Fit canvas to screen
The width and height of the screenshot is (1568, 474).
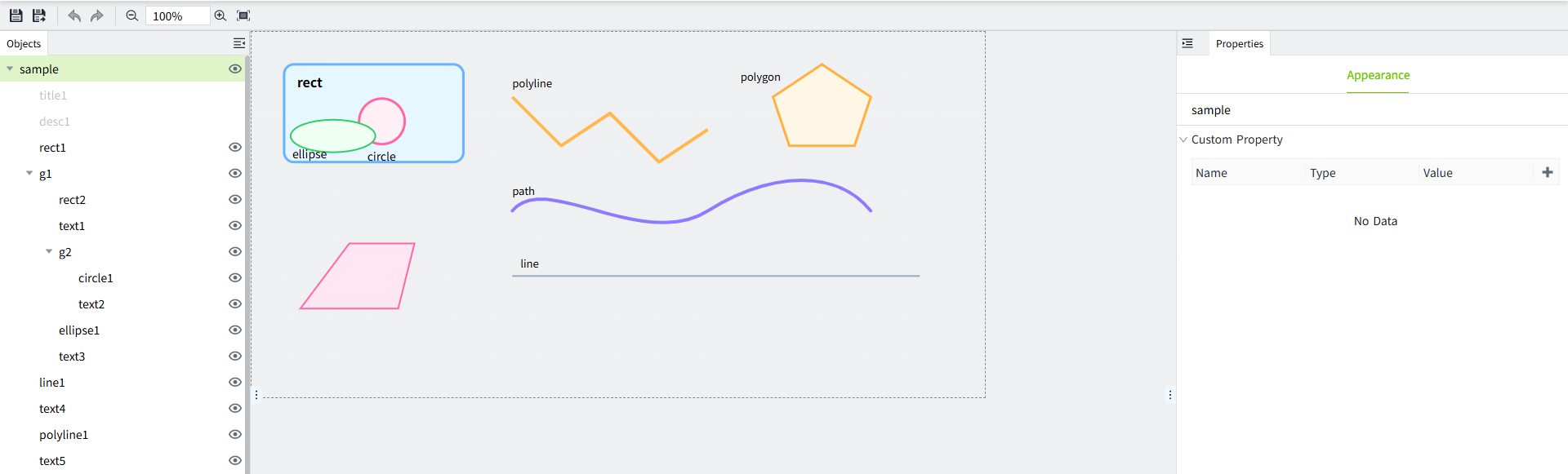tap(243, 16)
